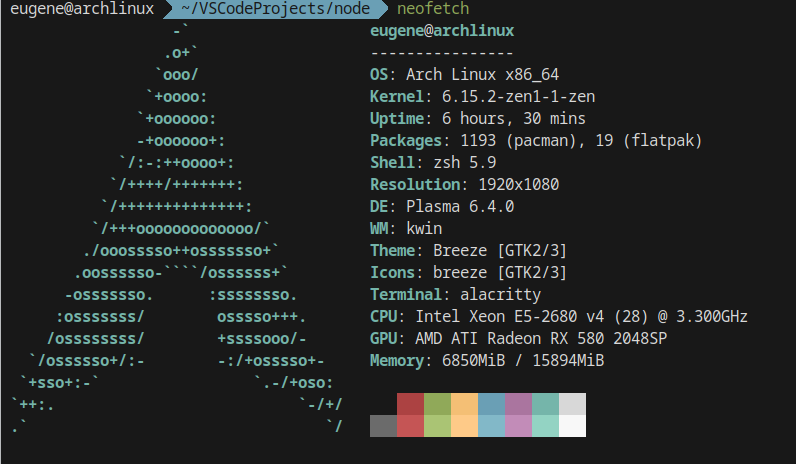Select the text 19 (flatpak)
The image size is (796, 464).
coord(649,141)
